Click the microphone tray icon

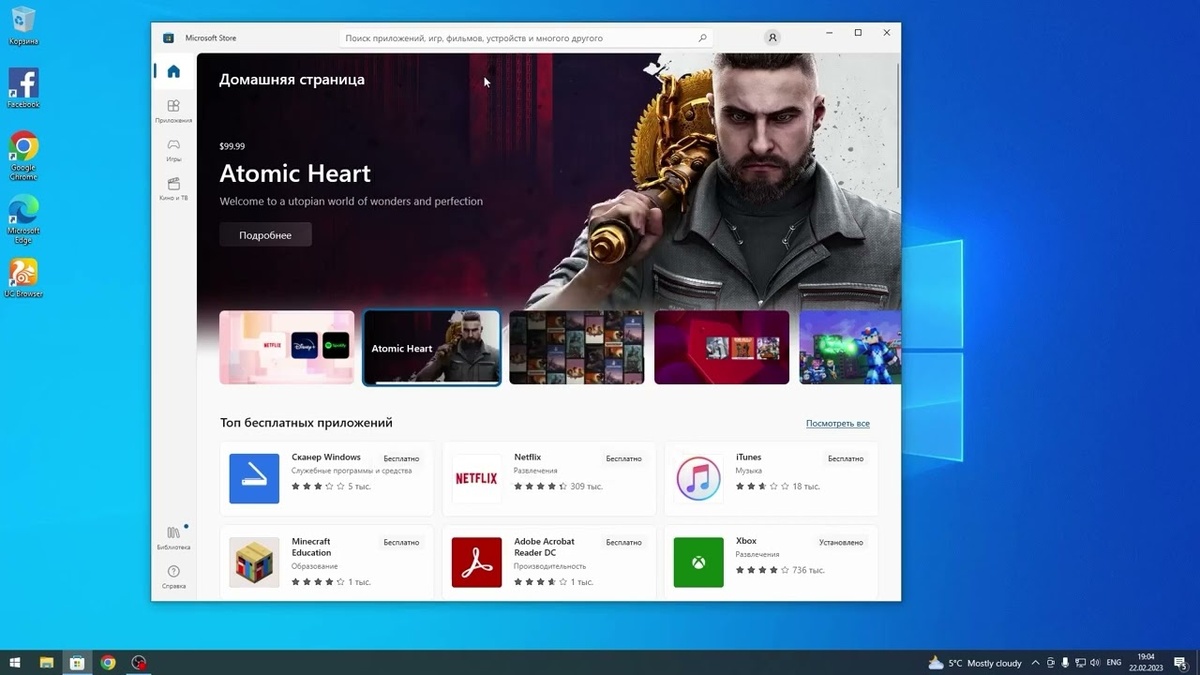click(1065, 663)
